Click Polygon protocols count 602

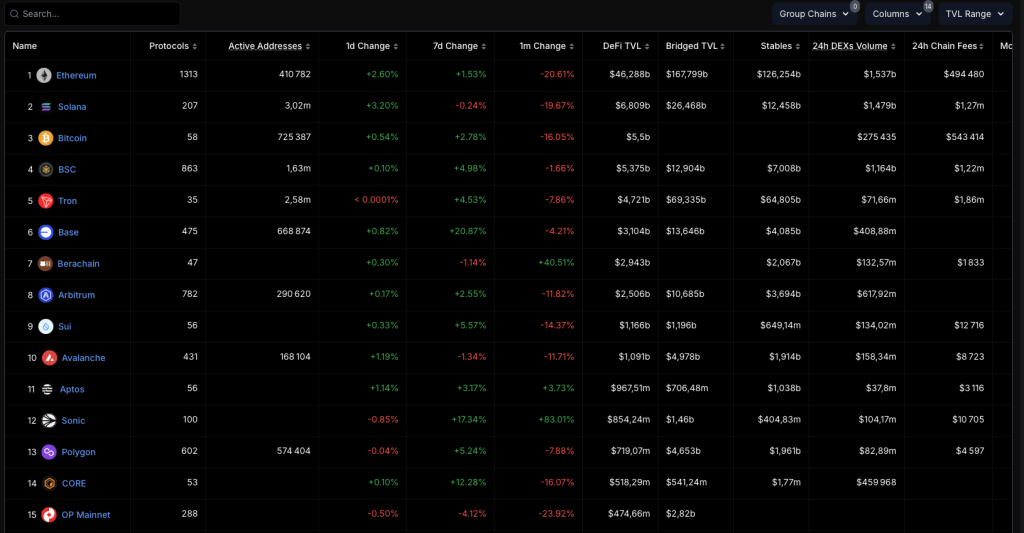[x=189, y=451]
